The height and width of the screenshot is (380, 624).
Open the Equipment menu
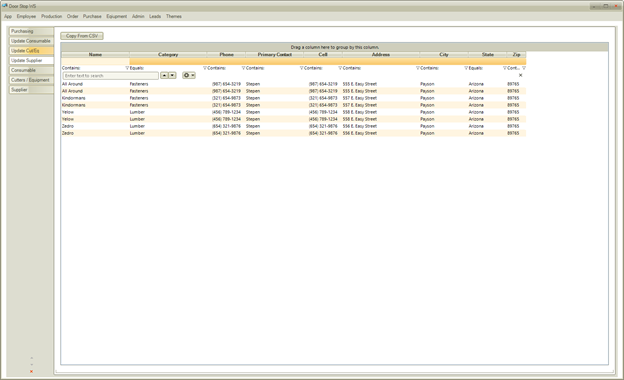click(117, 16)
